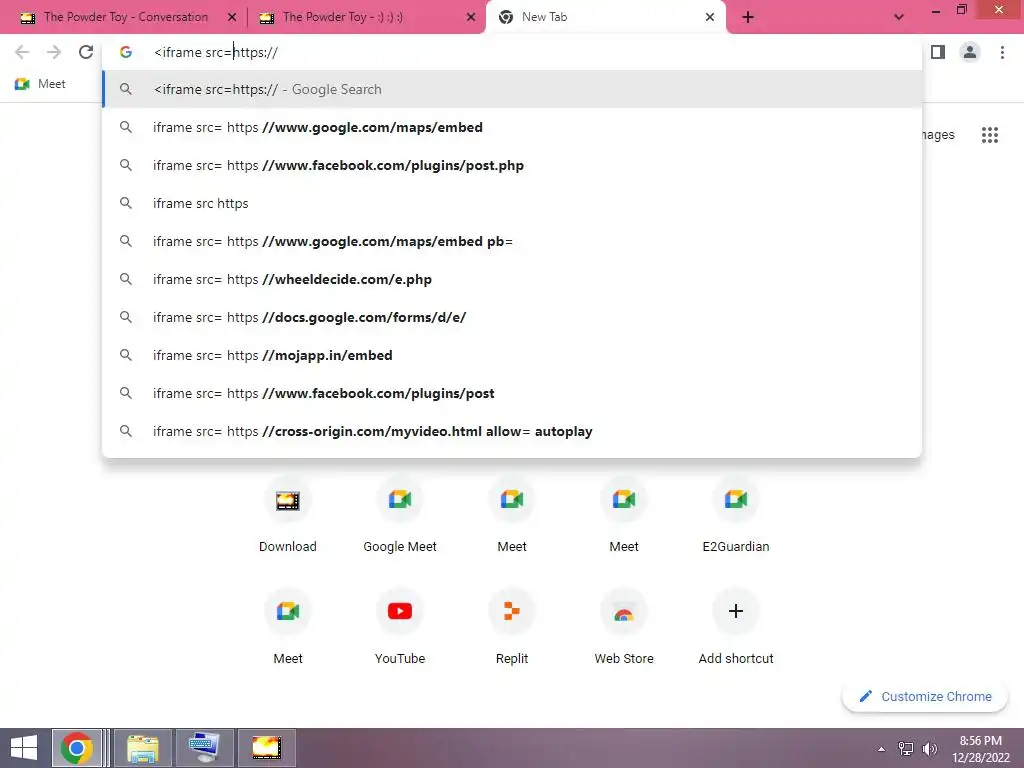Click the Chrome taskbar icon

(77, 748)
